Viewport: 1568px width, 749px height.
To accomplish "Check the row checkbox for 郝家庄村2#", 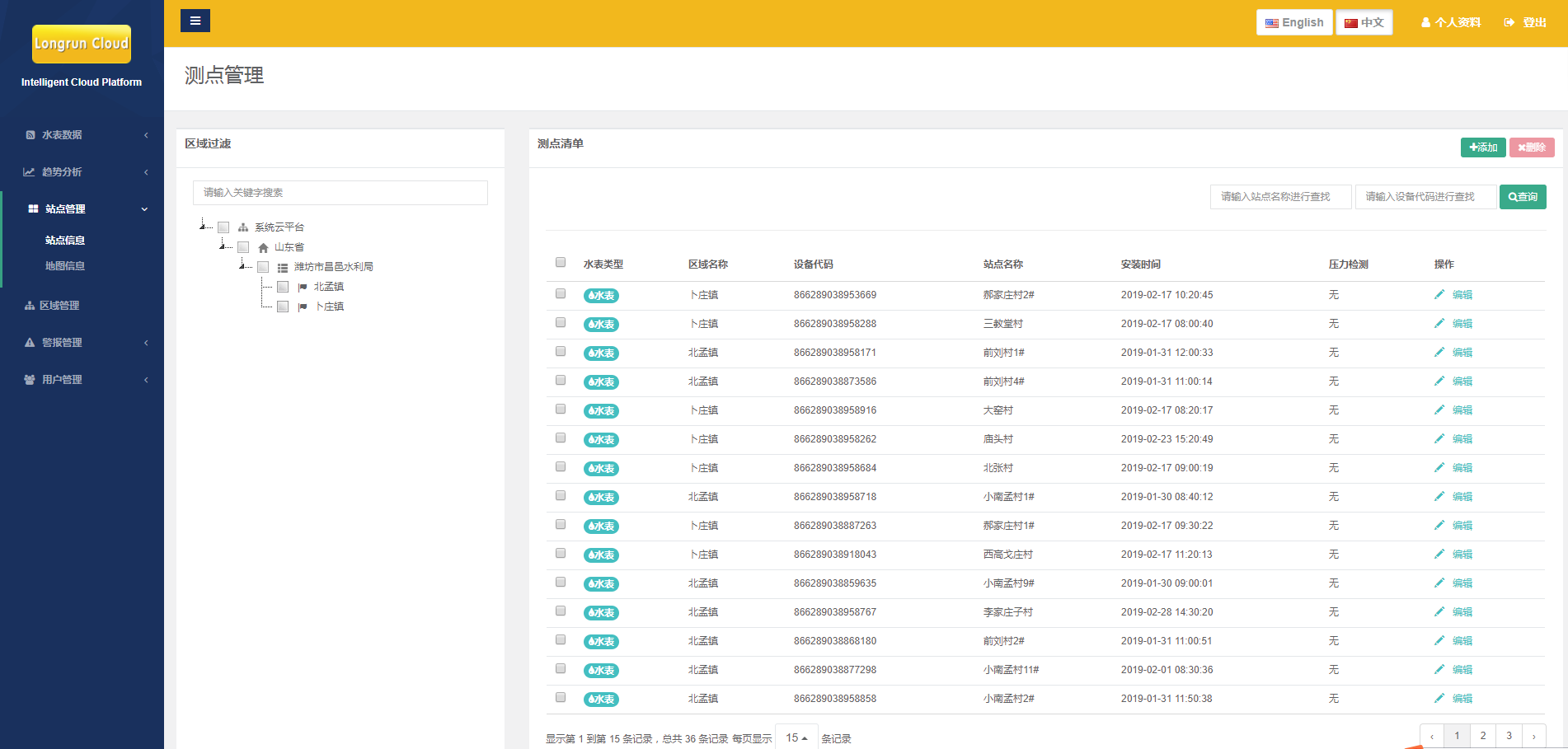I will tap(561, 293).
